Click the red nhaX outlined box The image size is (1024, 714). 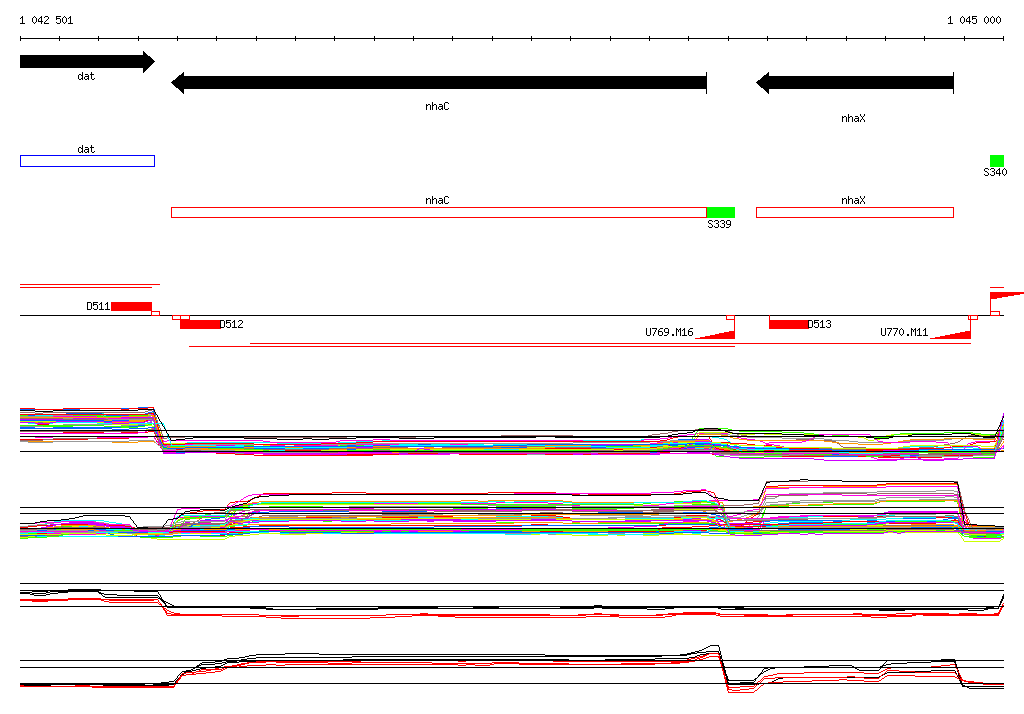click(x=855, y=212)
